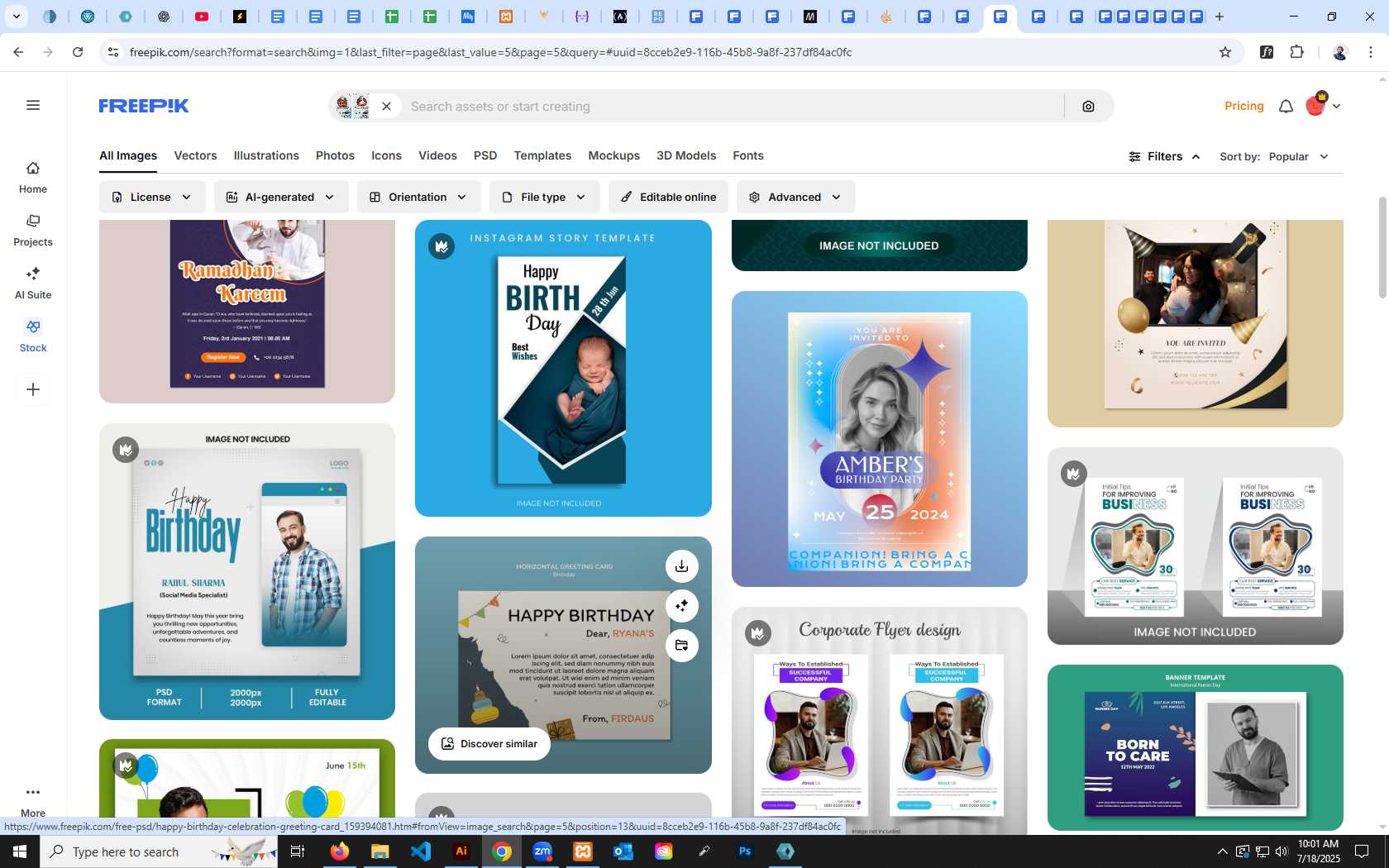Open Windows Start menu

[x=20, y=851]
